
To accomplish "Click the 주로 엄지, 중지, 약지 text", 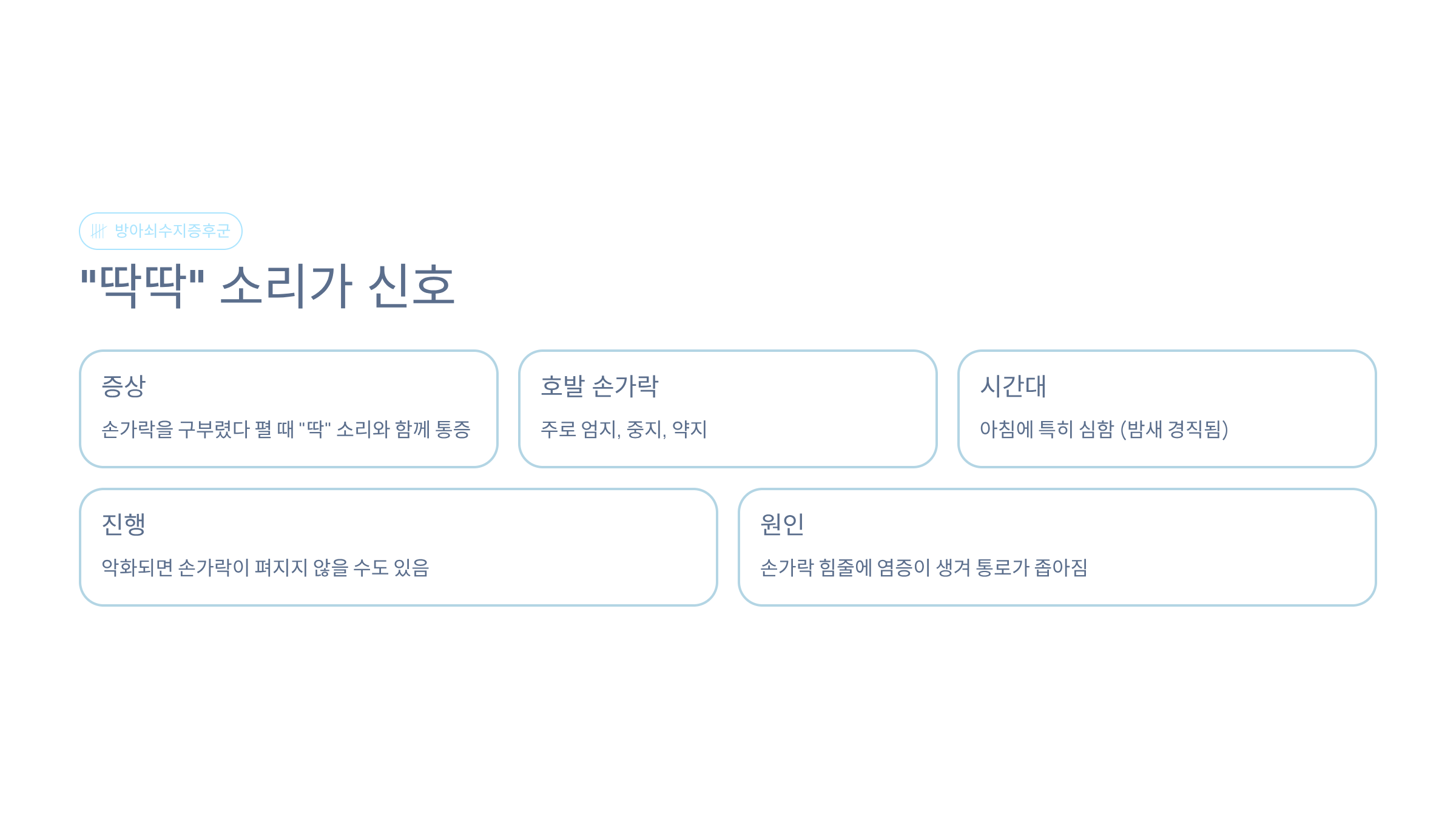I will (624, 430).
